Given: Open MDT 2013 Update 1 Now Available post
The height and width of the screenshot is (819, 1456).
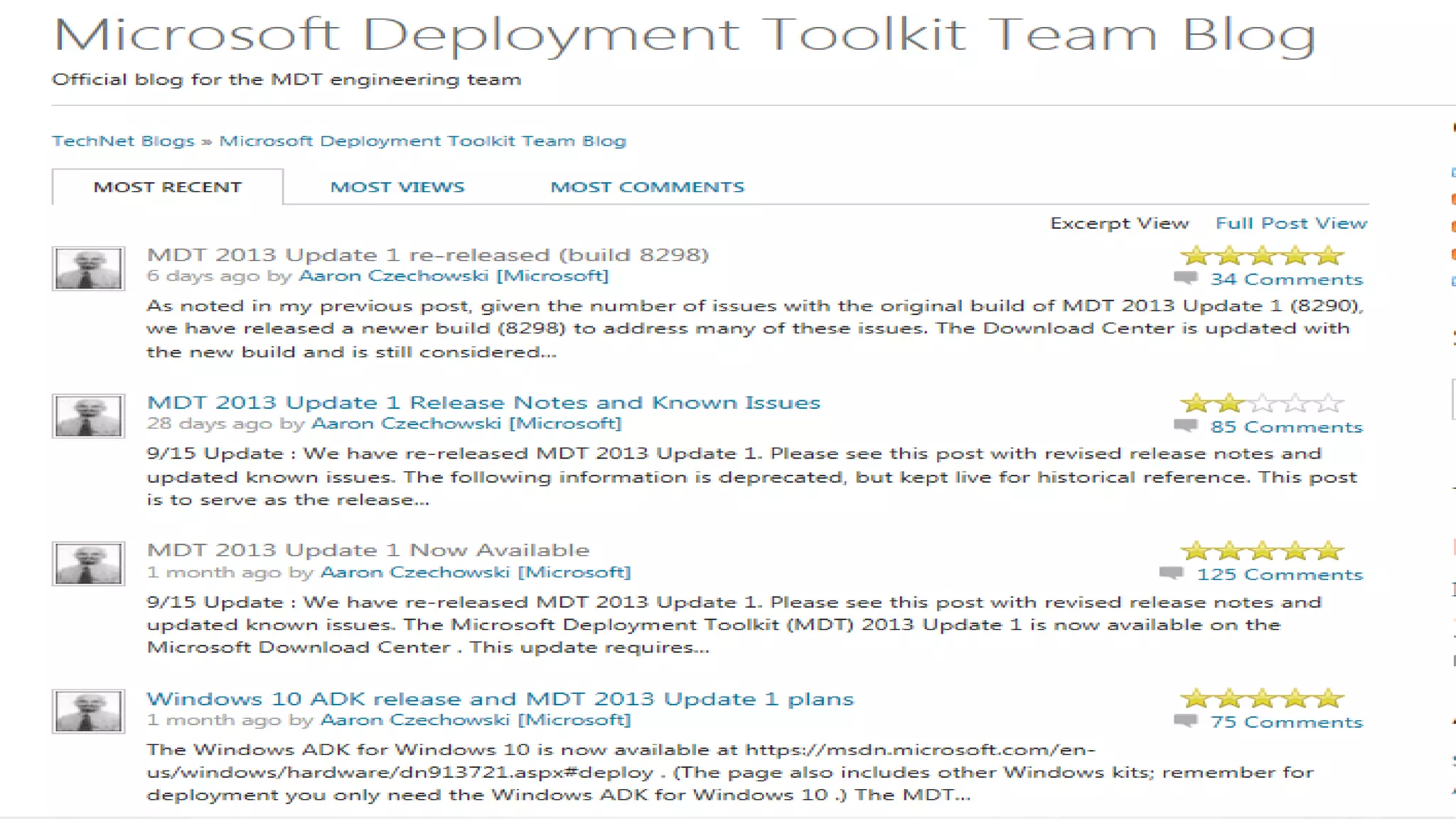Looking at the screenshot, I should (x=368, y=550).
